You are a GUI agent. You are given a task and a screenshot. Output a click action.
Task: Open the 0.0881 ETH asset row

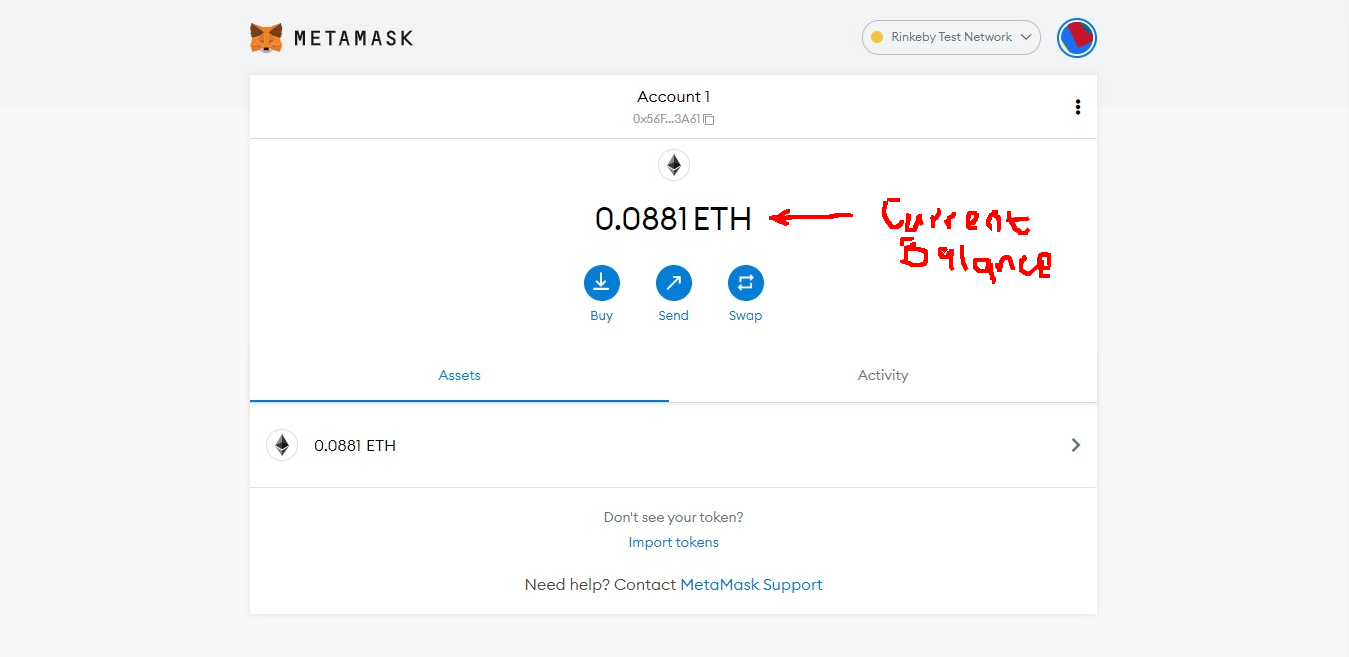pyautogui.click(x=673, y=445)
